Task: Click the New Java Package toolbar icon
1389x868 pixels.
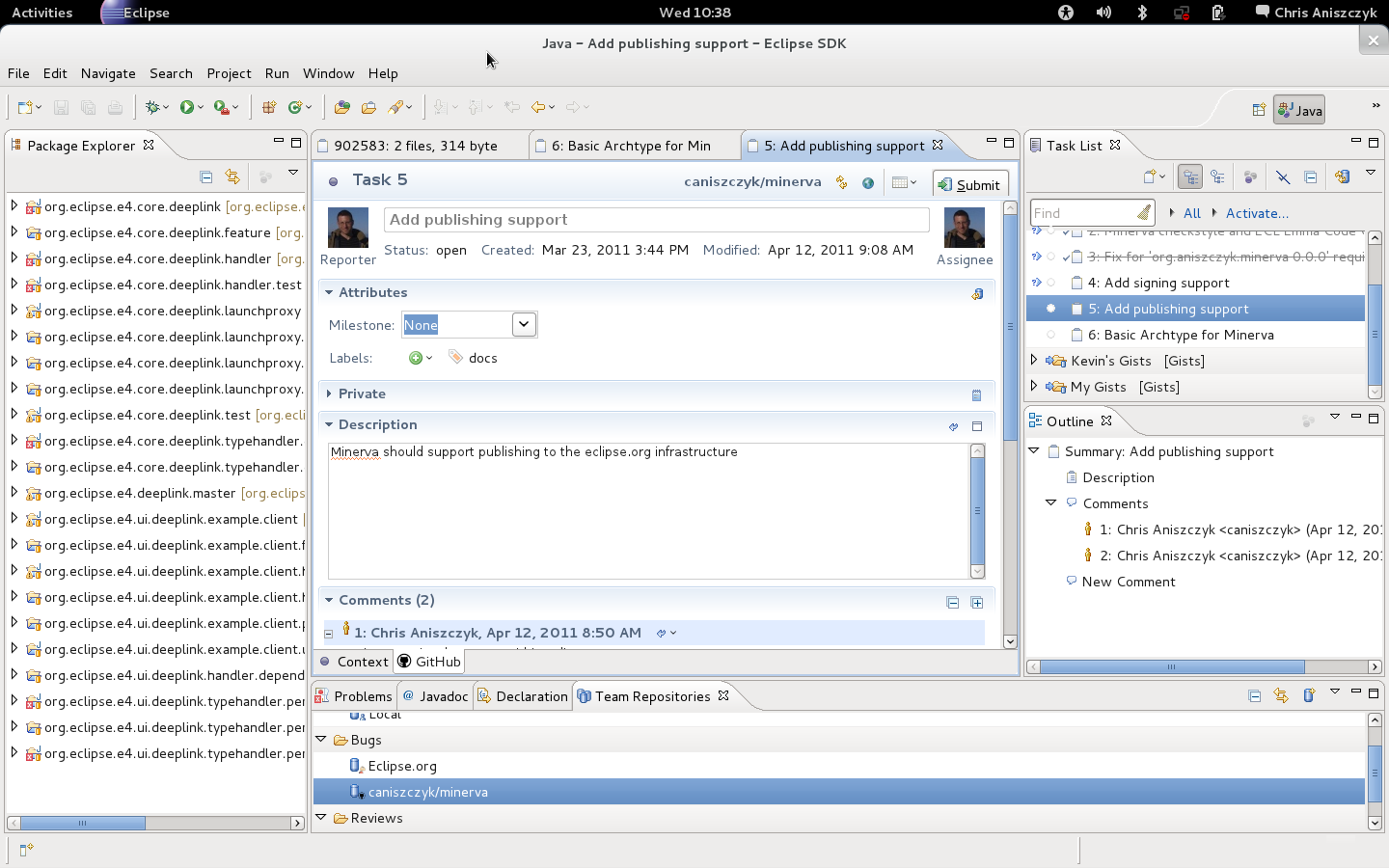Action: click(269, 107)
